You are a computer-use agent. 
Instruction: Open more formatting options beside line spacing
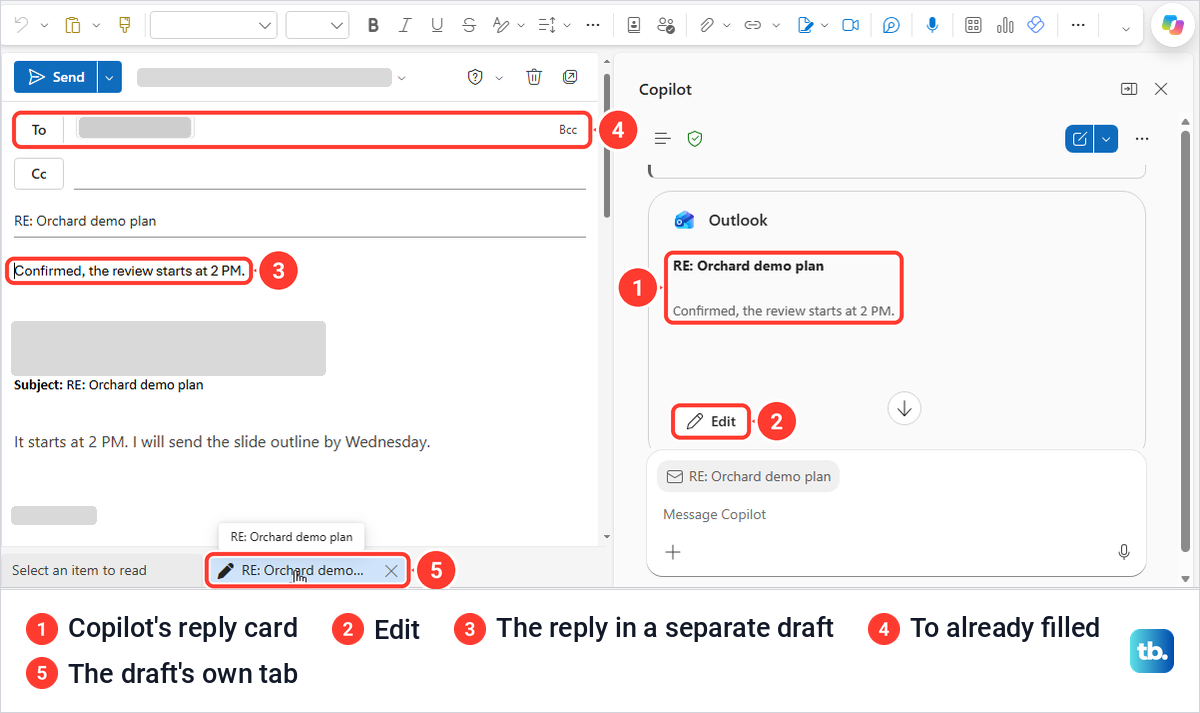click(593, 25)
